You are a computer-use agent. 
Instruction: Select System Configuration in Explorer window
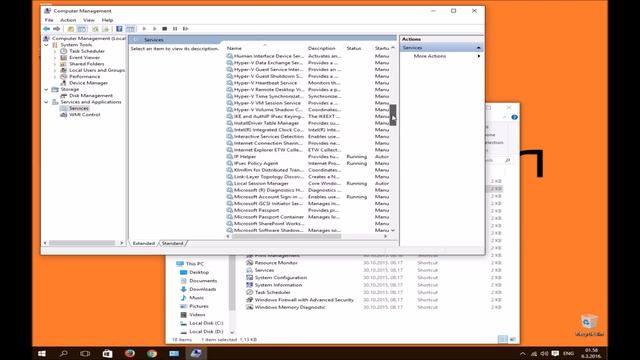(280, 278)
